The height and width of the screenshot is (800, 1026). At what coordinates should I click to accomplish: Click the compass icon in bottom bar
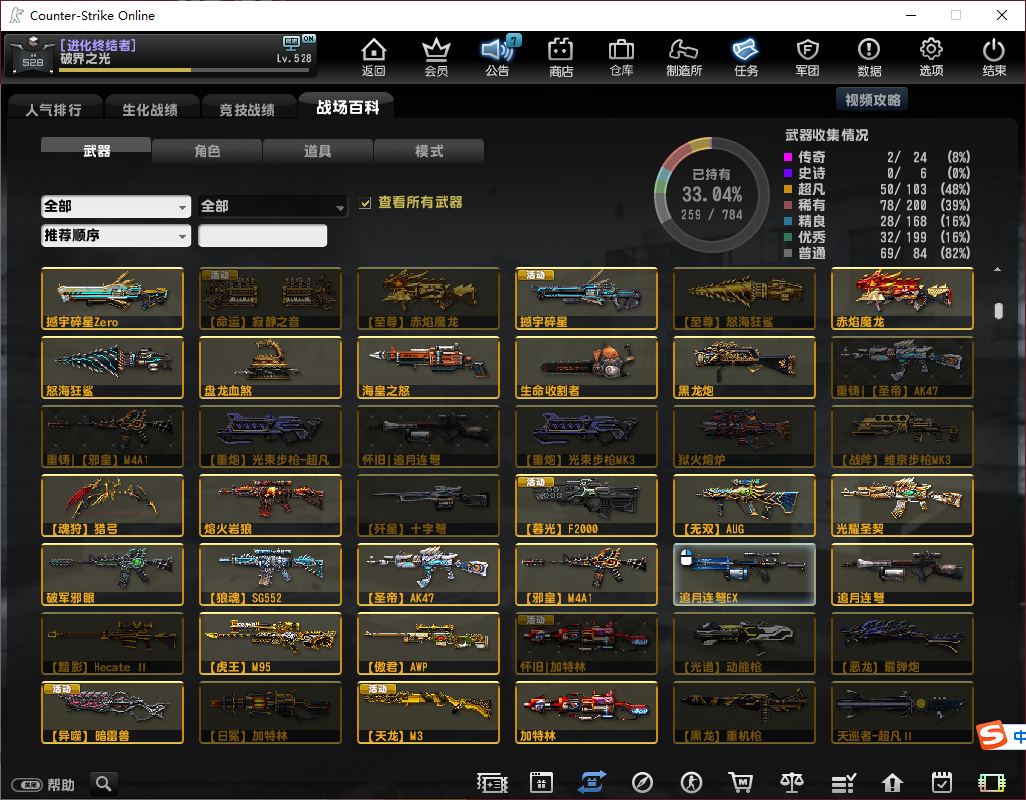pyautogui.click(x=642, y=783)
